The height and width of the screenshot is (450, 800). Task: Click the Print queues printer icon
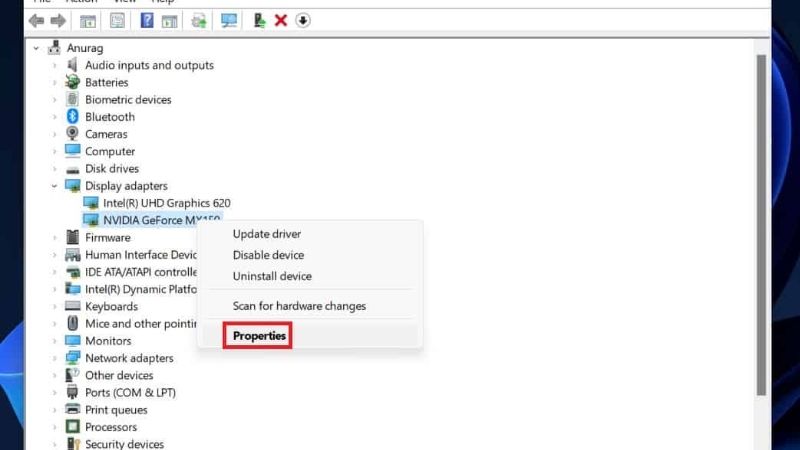coord(72,410)
